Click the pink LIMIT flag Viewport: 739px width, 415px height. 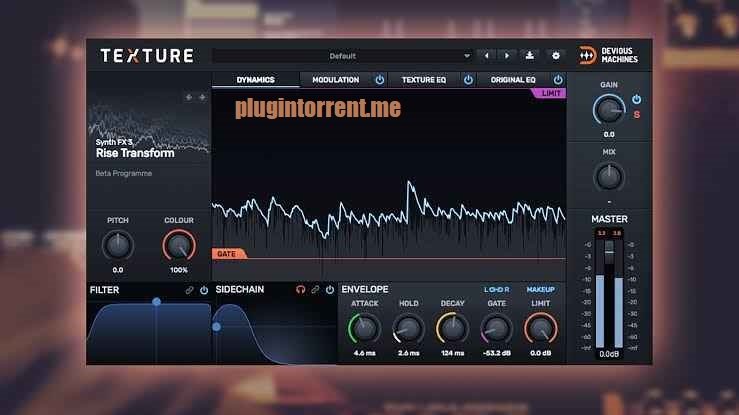550,93
